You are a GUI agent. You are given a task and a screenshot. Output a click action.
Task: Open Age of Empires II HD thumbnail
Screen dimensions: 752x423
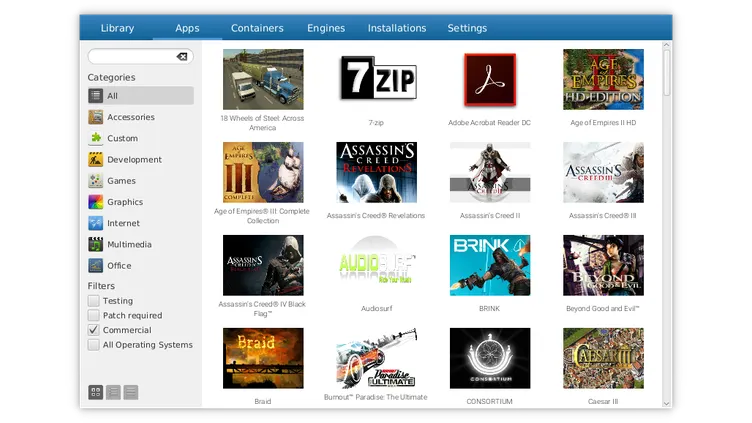point(603,79)
